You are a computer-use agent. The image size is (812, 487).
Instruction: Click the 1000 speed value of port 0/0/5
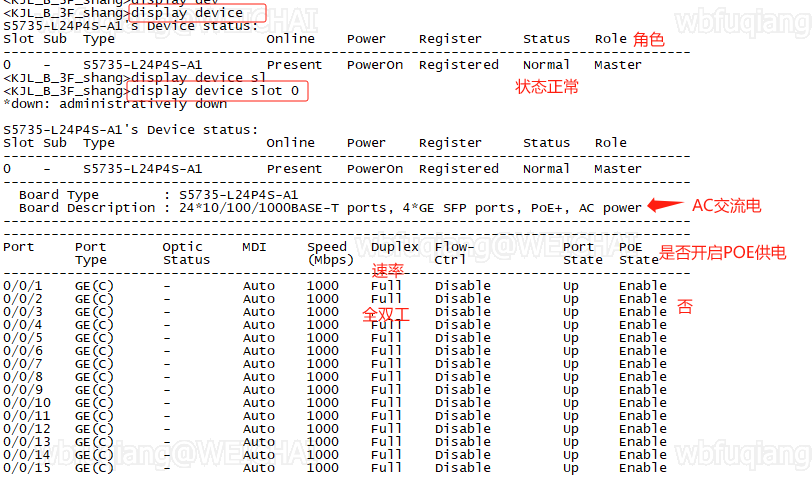tap(323, 338)
